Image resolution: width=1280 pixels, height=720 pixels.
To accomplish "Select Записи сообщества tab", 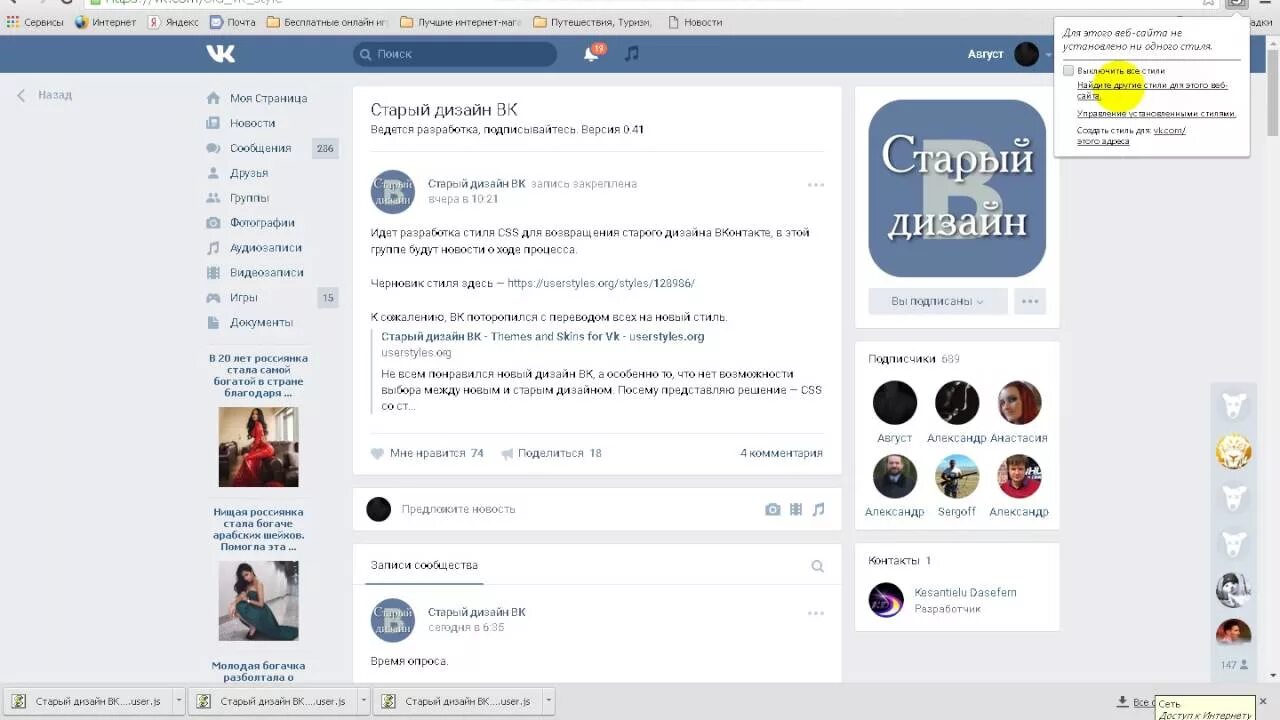I will click(x=424, y=565).
